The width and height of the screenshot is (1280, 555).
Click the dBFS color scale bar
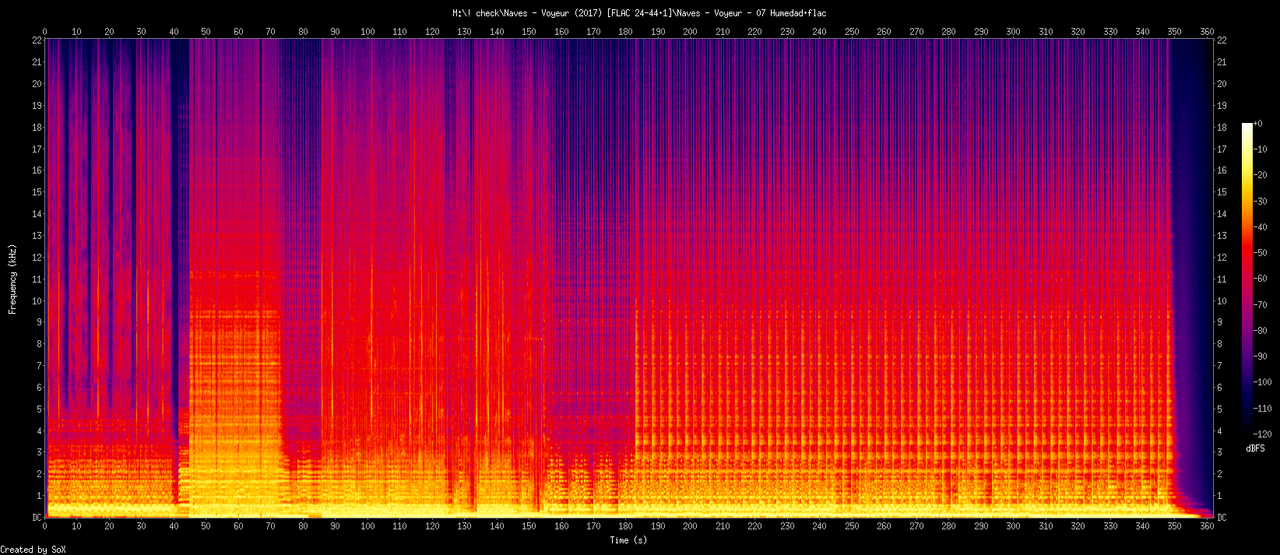(1246, 279)
